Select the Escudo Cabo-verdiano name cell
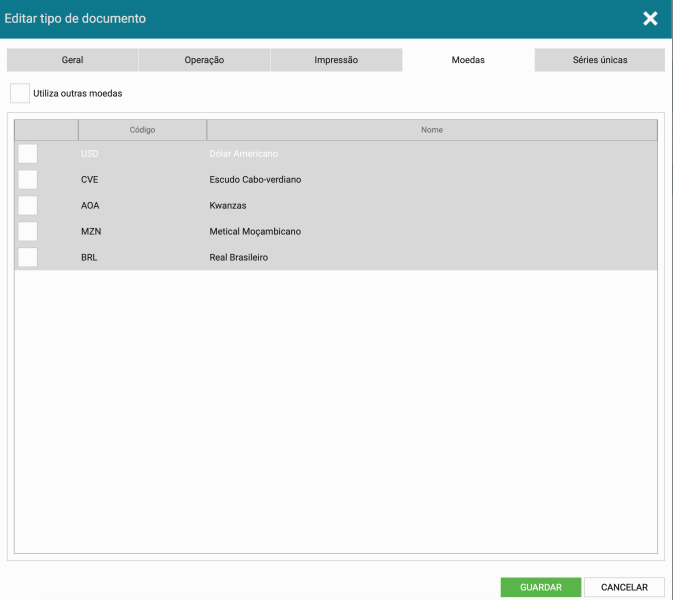Viewport: 673px width, 600px height. point(255,180)
